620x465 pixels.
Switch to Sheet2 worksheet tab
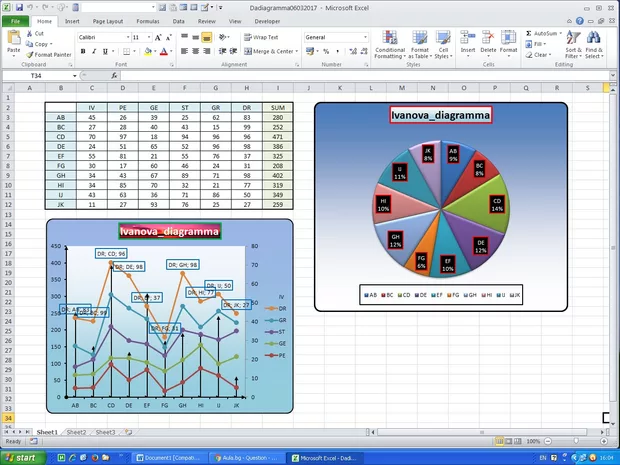click(76, 432)
